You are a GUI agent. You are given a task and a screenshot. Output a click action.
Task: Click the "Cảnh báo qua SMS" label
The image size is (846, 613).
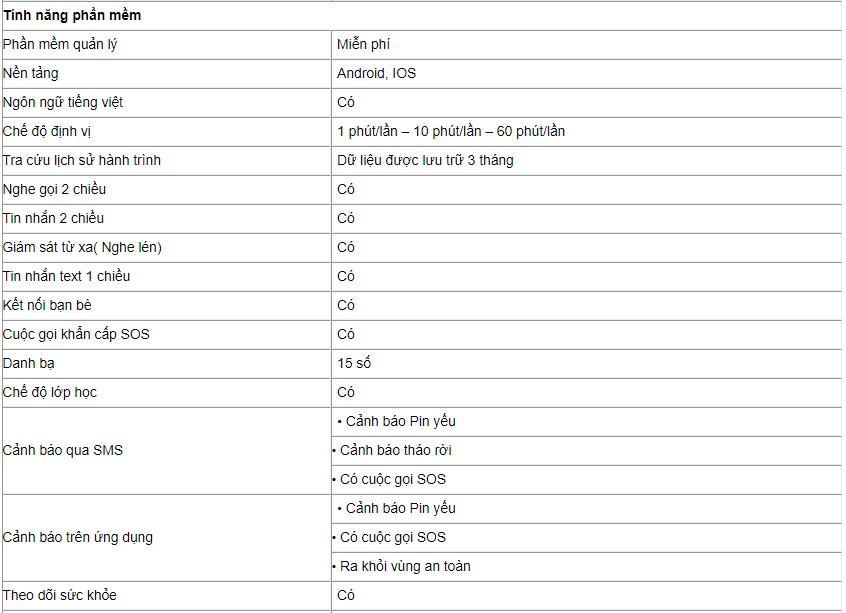(63, 450)
